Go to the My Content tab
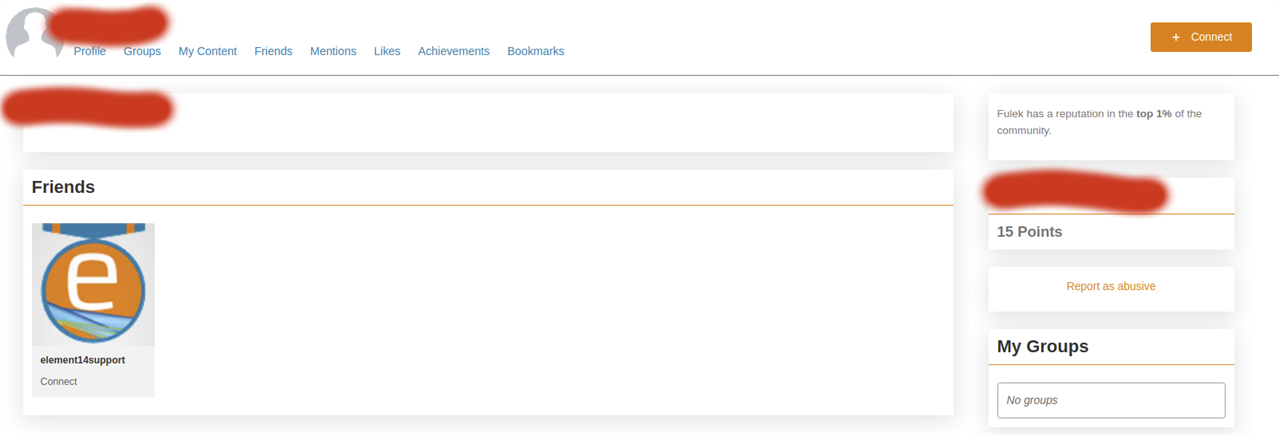 (x=208, y=51)
